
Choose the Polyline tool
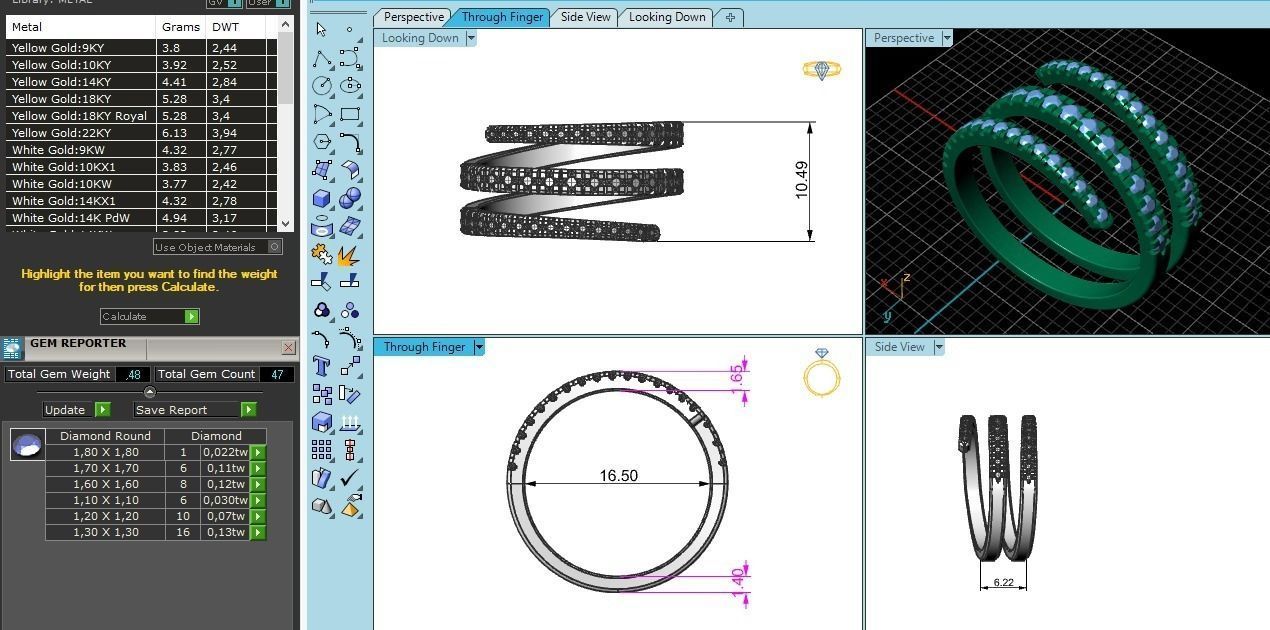pos(322,58)
